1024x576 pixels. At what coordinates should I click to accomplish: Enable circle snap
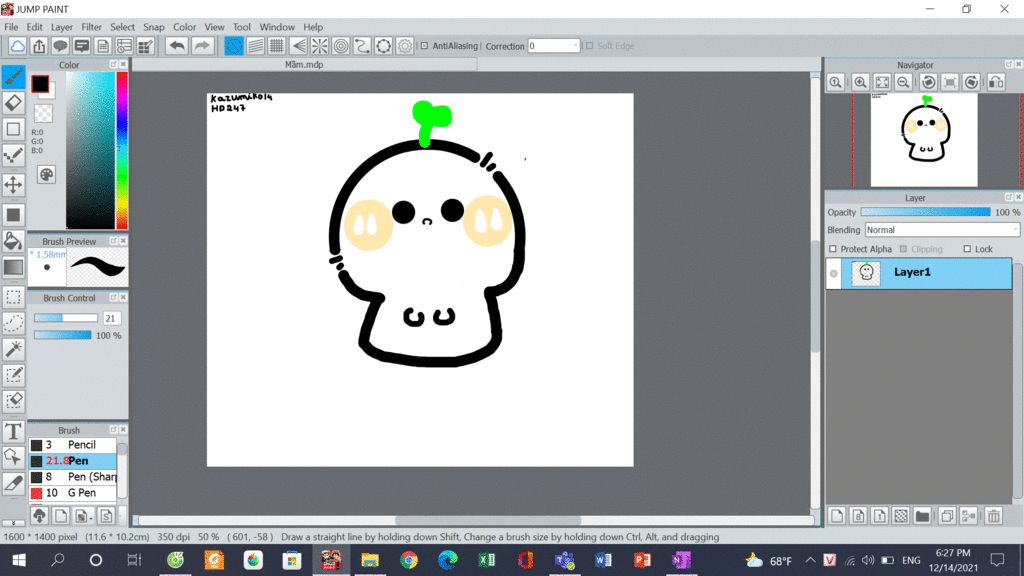pos(341,46)
